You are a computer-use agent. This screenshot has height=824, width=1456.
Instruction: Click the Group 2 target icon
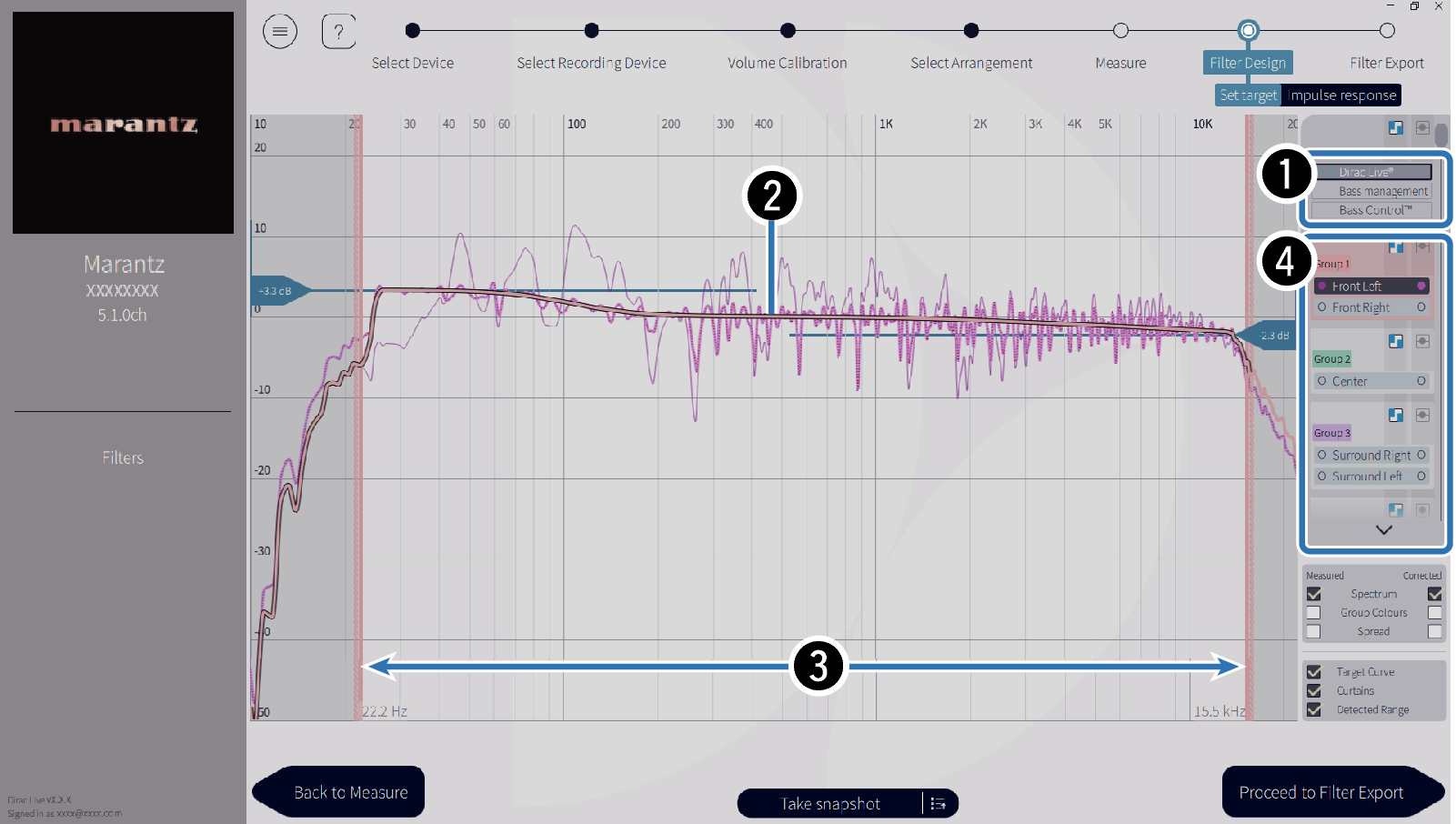tap(1422, 341)
